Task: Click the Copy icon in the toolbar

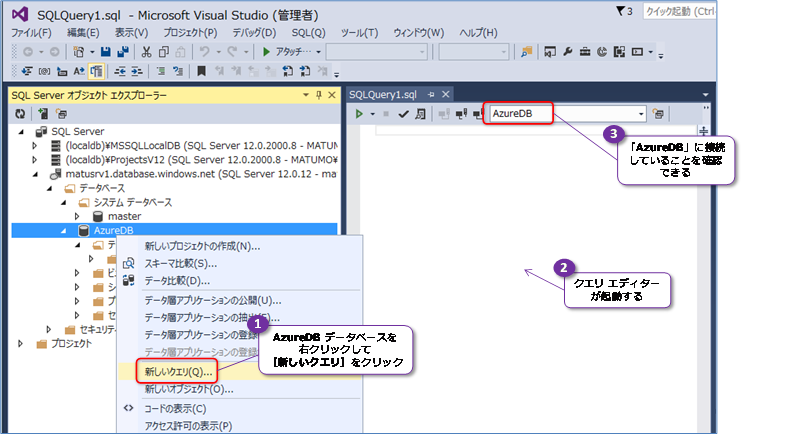Action: pyautogui.click(x=164, y=52)
